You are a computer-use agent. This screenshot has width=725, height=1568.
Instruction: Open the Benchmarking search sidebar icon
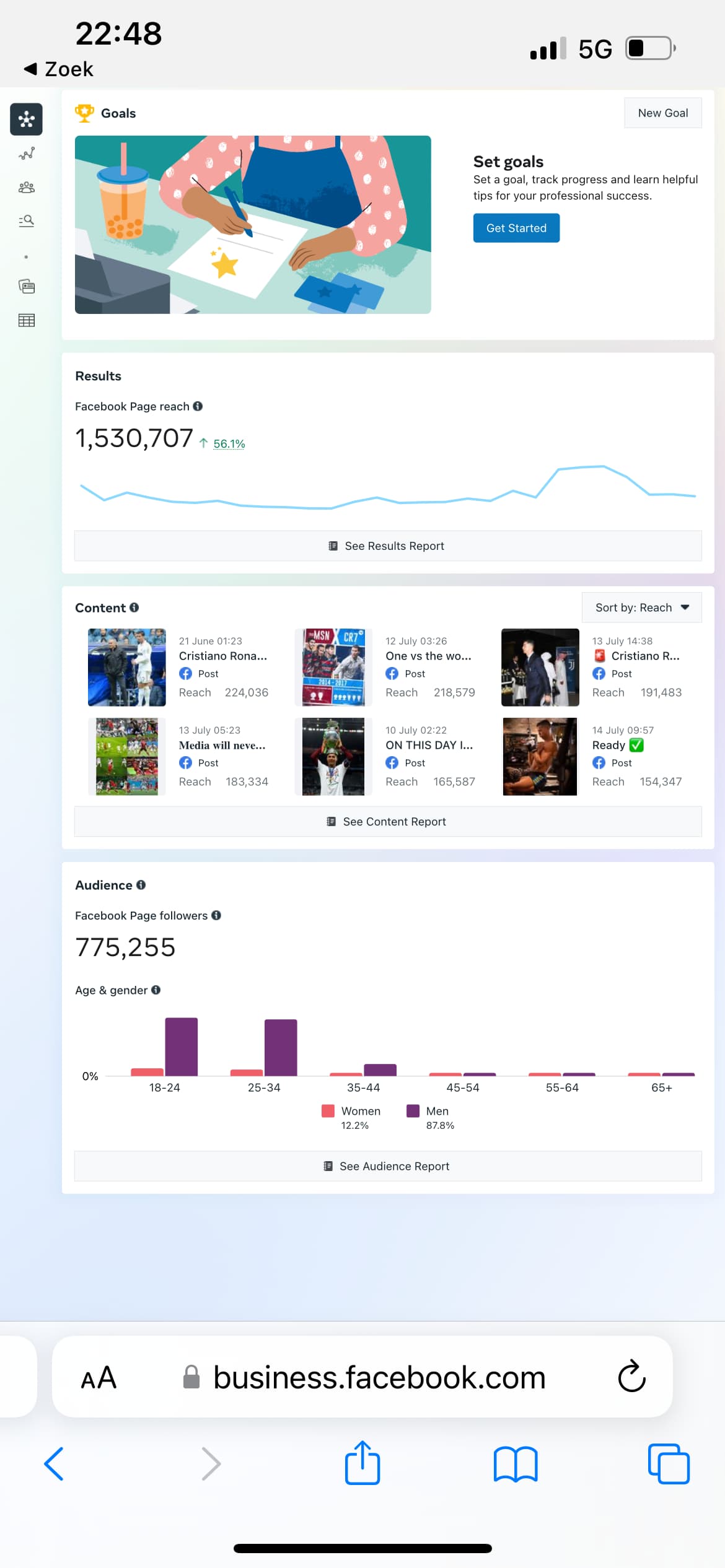click(26, 221)
